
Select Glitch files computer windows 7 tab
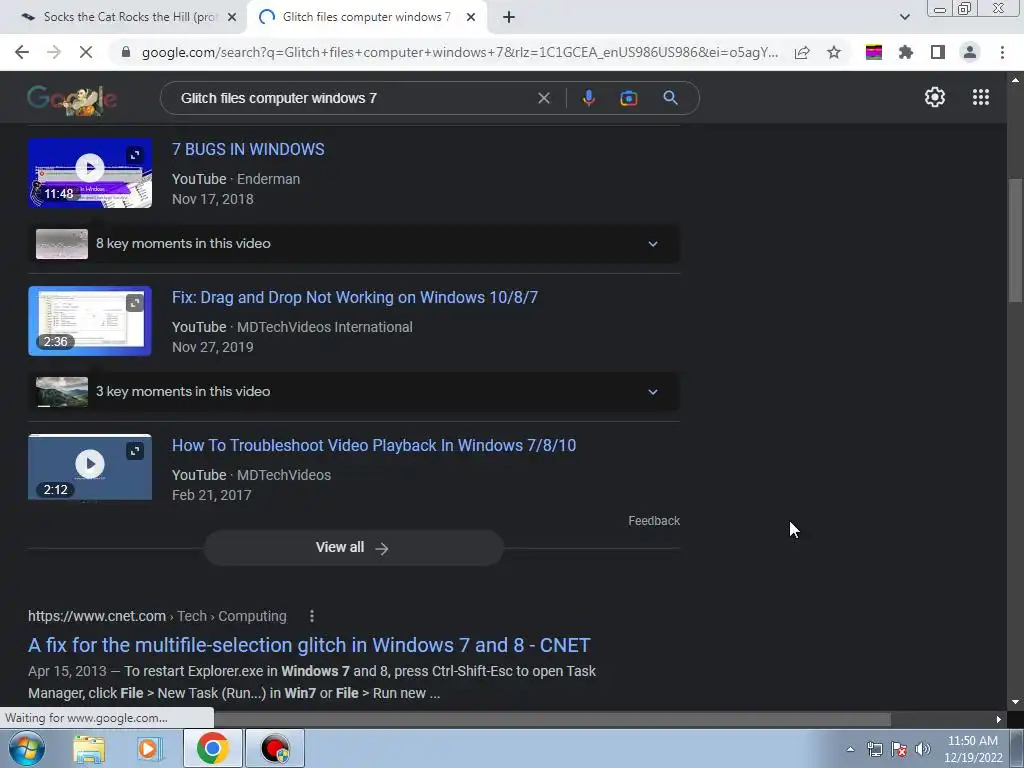366,17
